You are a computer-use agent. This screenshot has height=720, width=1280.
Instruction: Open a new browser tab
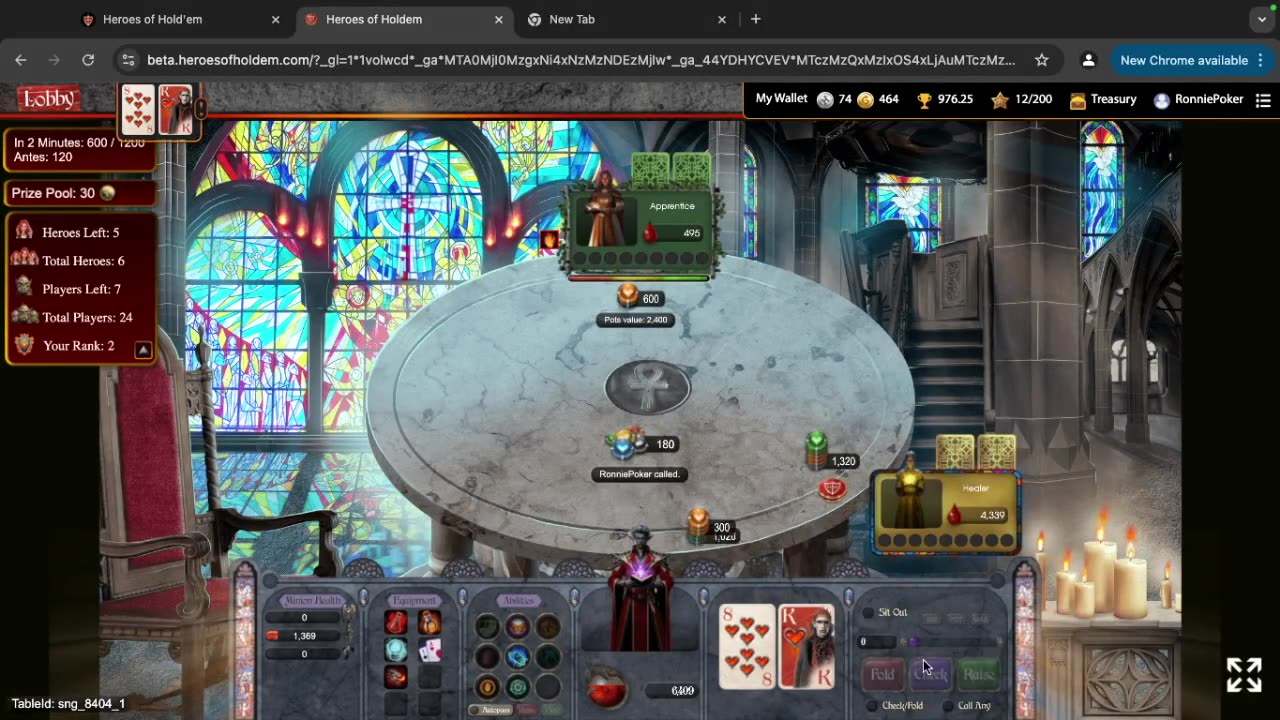[x=755, y=19]
